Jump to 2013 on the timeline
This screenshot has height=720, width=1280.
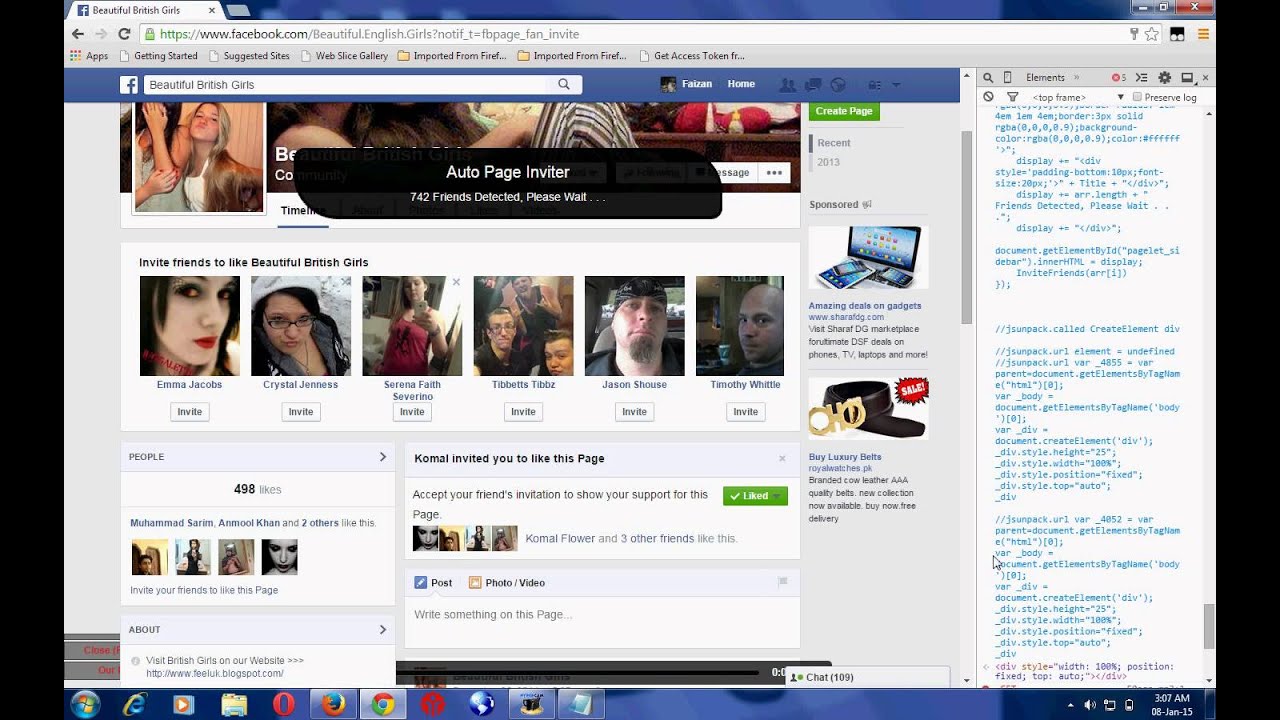click(828, 162)
